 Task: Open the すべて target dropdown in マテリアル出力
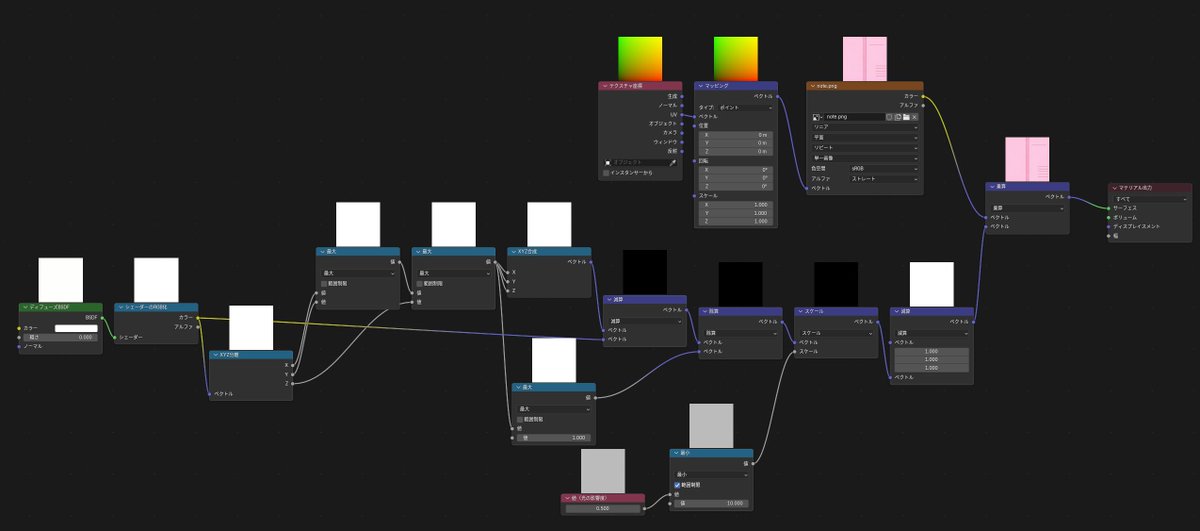coord(1151,198)
